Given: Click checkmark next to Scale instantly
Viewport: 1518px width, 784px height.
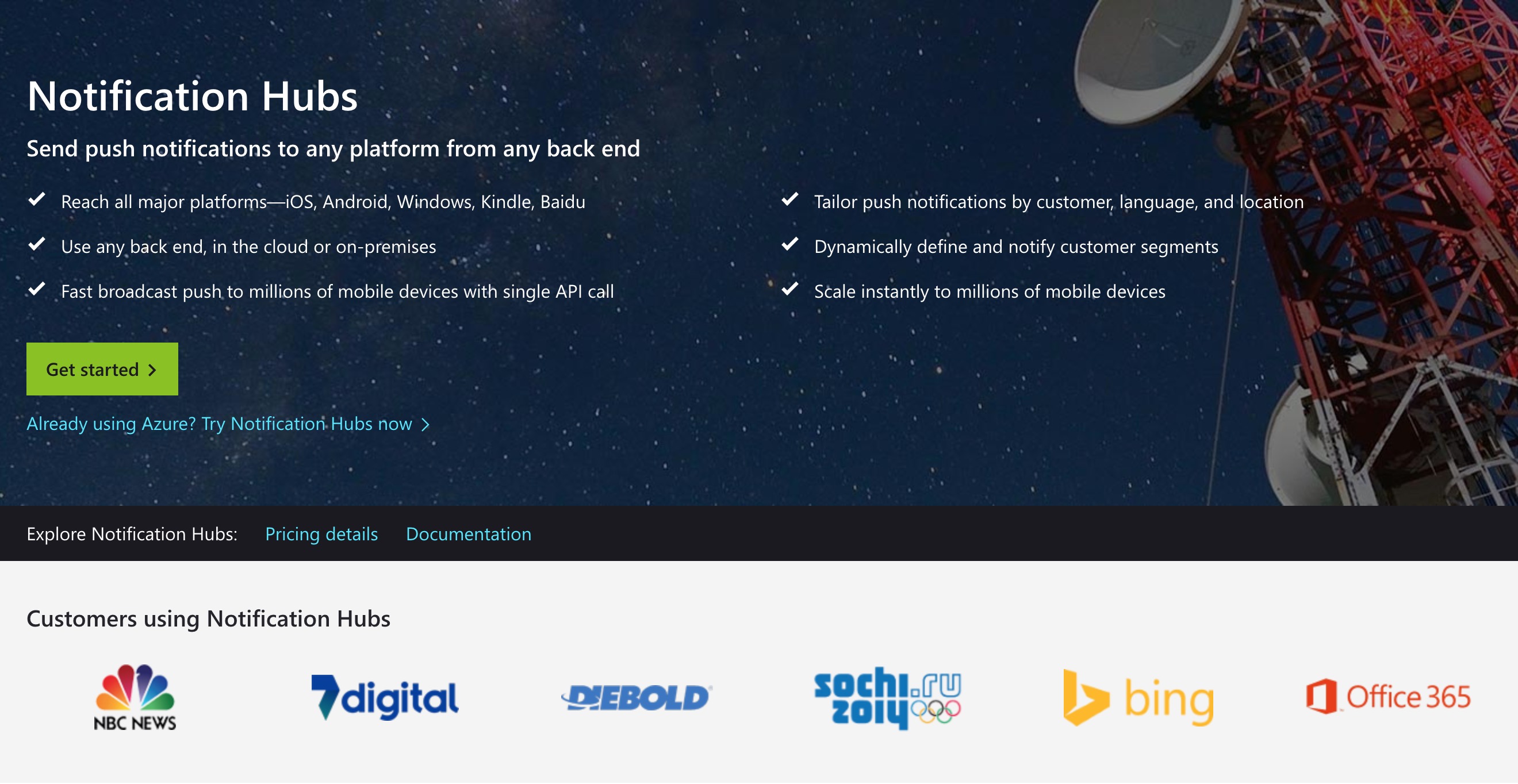Looking at the screenshot, I should click(789, 289).
